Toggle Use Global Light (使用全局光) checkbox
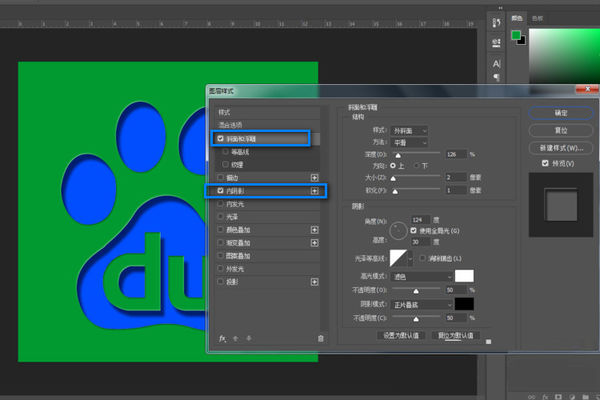The image size is (600, 400). click(413, 230)
